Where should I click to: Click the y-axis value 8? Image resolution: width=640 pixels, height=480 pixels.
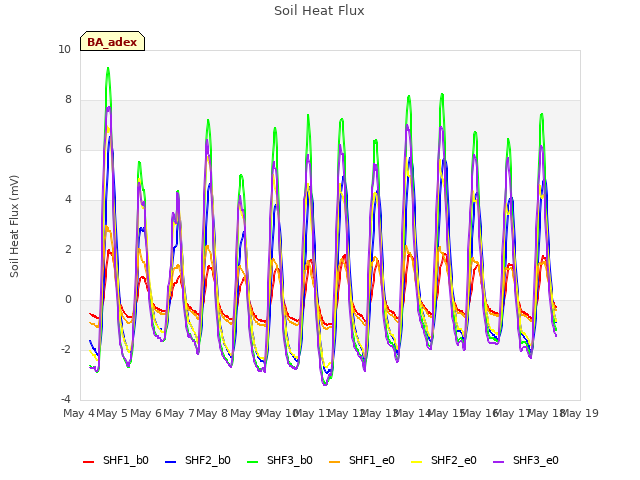click(68, 100)
